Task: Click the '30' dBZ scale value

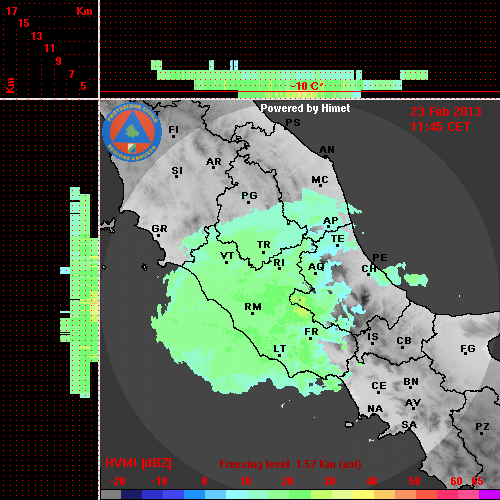Action: [x=329, y=481]
